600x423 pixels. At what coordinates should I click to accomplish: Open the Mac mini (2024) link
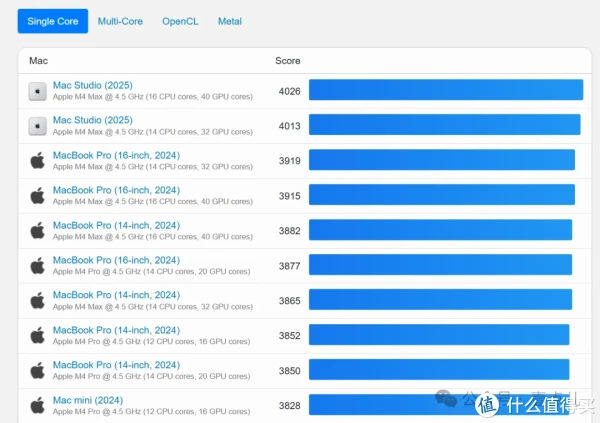pyautogui.click(x=86, y=400)
